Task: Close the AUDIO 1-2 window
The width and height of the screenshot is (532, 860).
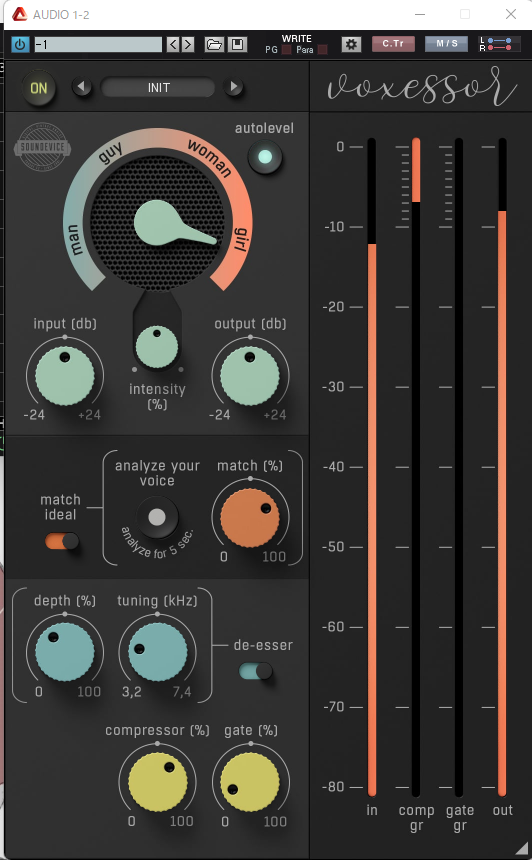Action: 511,14
